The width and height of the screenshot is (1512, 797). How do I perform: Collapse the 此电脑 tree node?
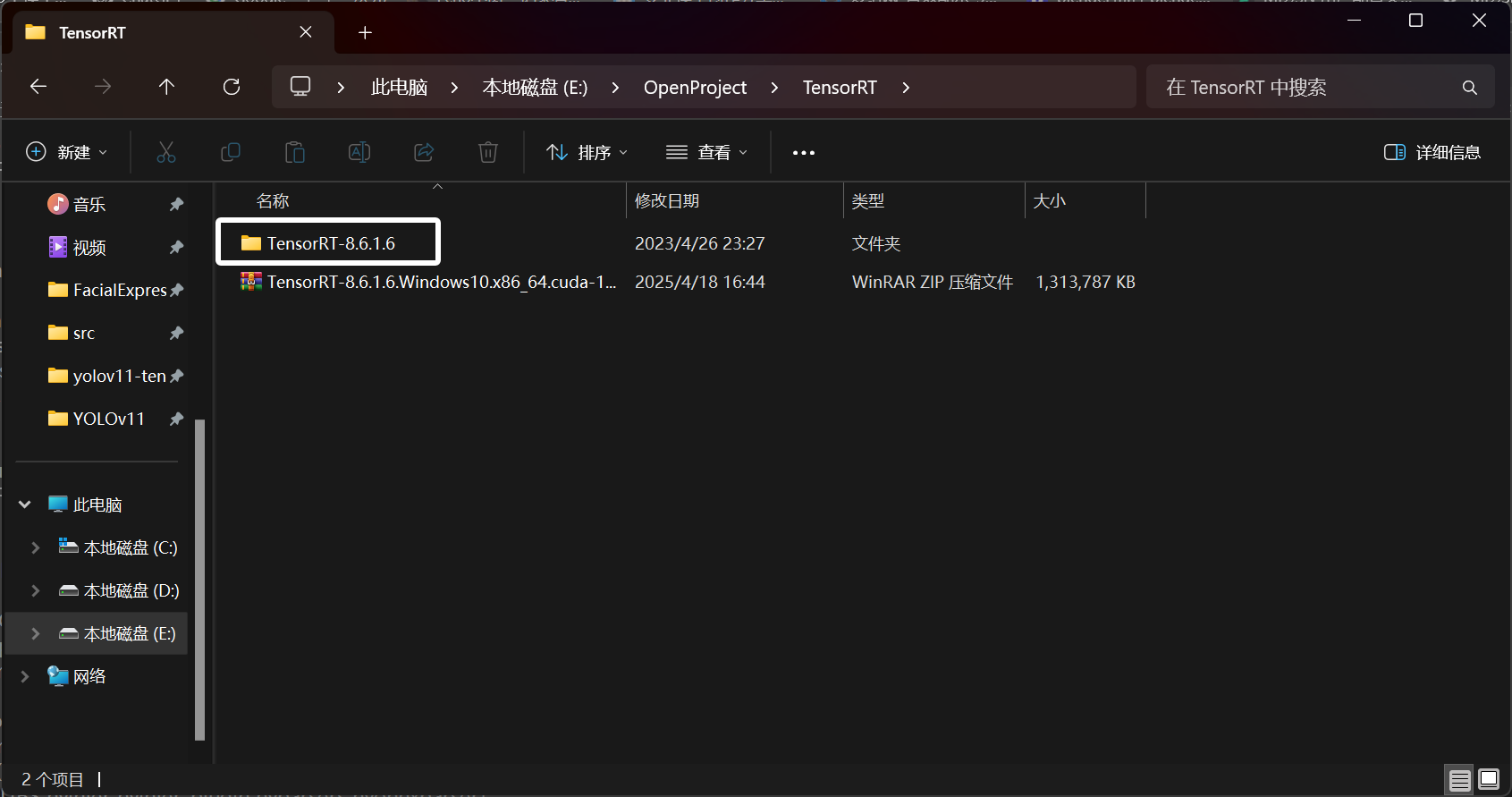point(25,504)
